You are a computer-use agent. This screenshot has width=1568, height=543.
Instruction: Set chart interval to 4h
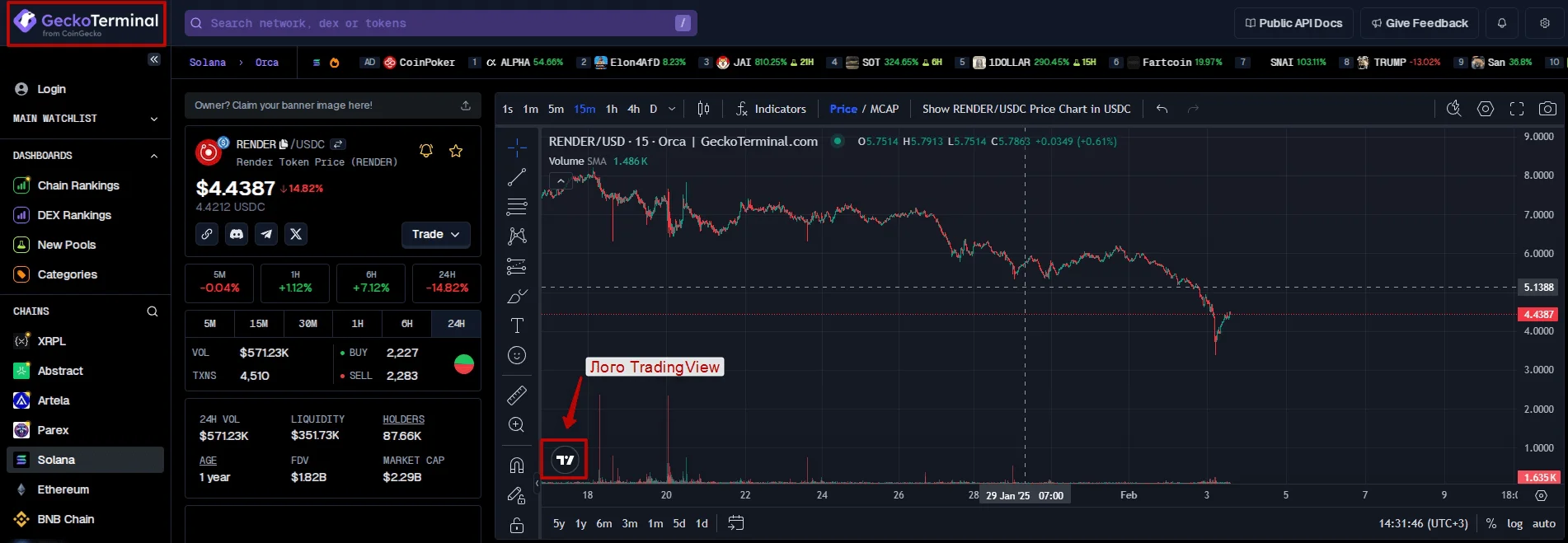(633, 109)
